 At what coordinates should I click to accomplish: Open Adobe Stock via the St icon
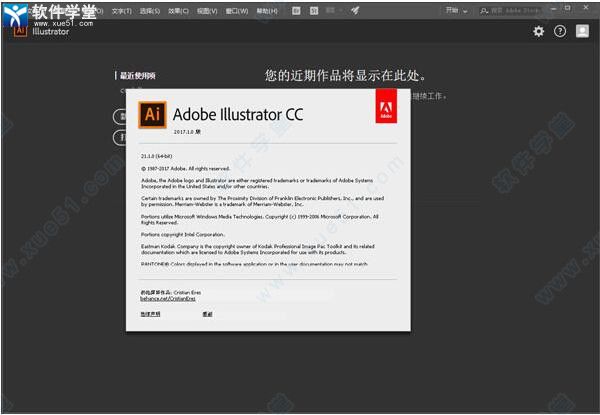pyautogui.click(x=314, y=11)
